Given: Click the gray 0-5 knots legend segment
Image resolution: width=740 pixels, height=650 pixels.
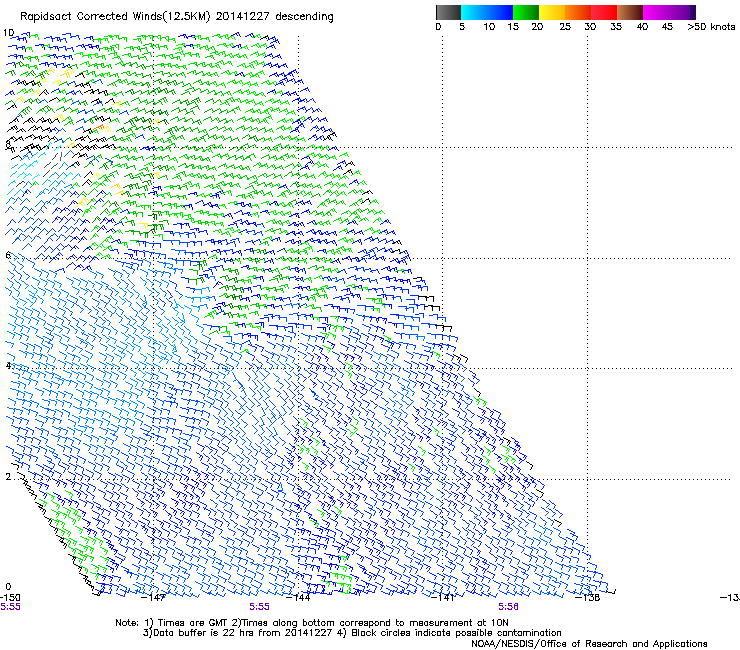Looking at the screenshot, I should tap(448, 12).
